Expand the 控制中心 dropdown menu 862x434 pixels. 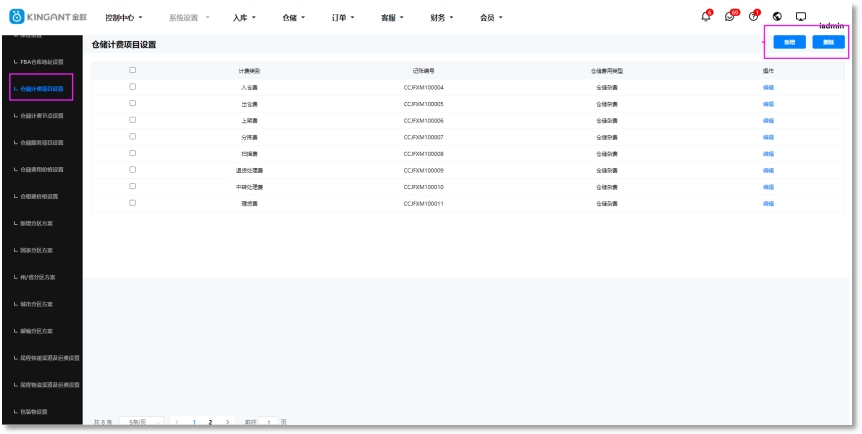tap(124, 18)
